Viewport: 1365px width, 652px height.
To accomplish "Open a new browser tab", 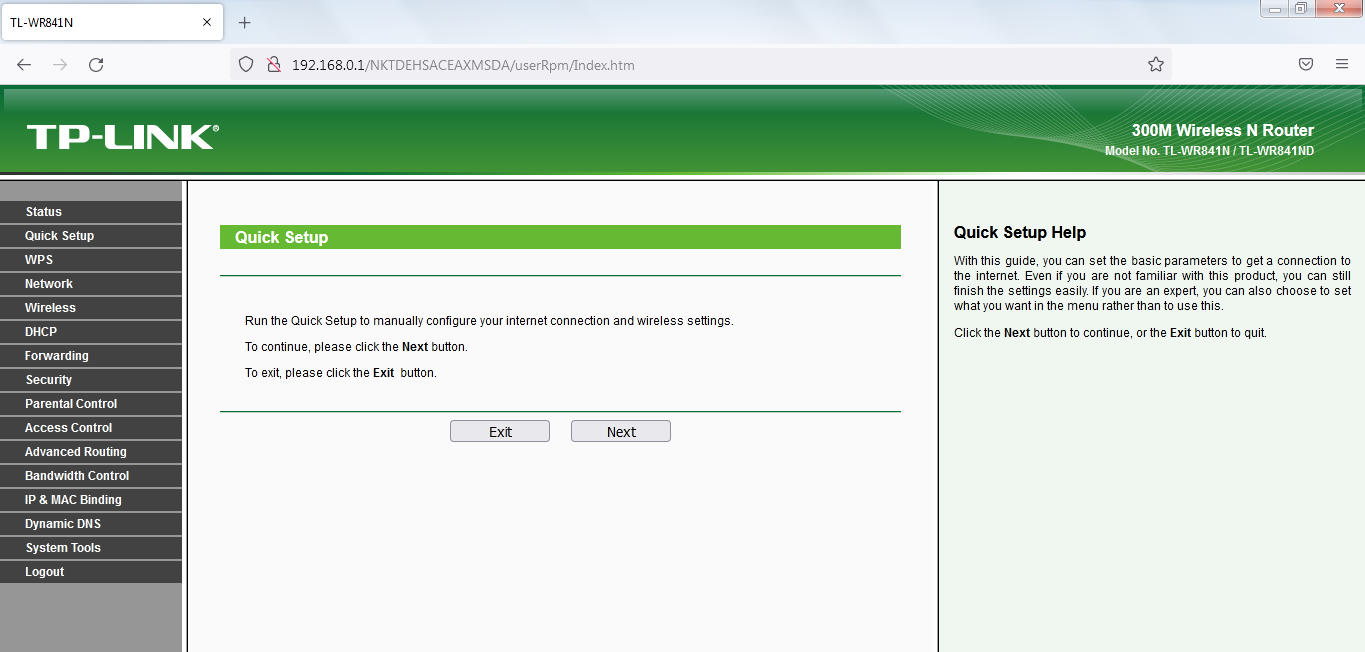I will pos(245,23).
